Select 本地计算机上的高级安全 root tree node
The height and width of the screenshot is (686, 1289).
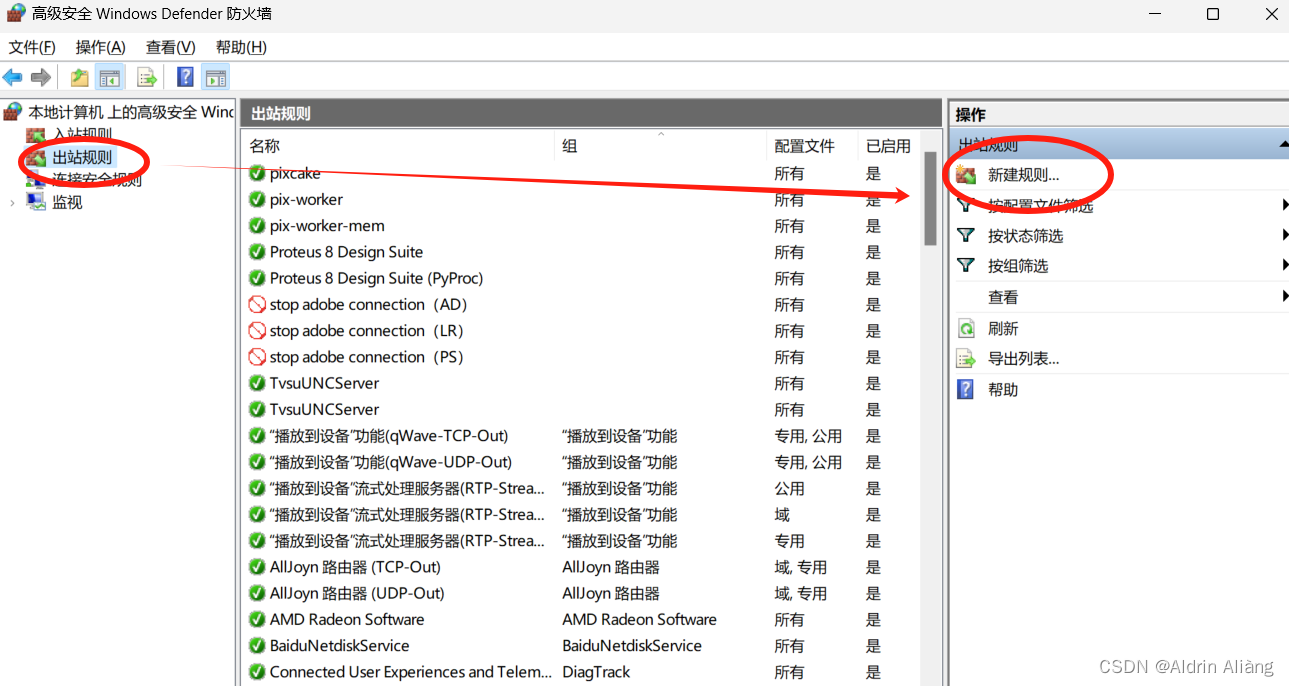tap(131, 112)
